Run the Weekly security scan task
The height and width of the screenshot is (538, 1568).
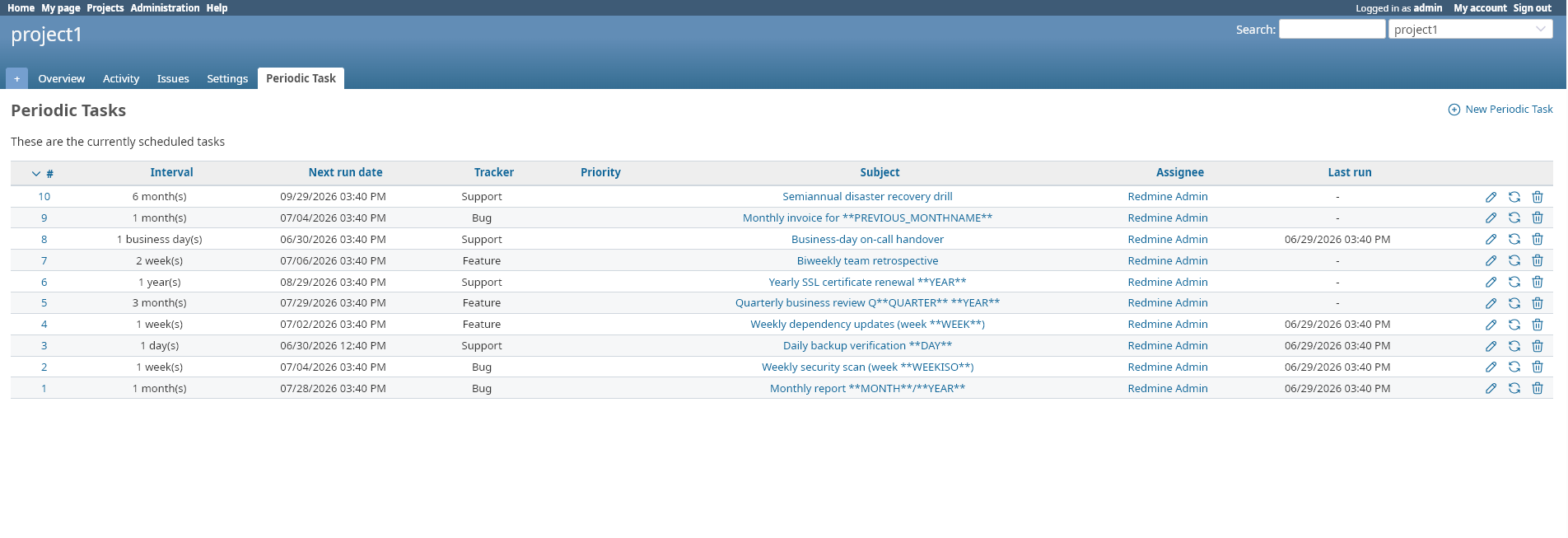[1514, 367]
